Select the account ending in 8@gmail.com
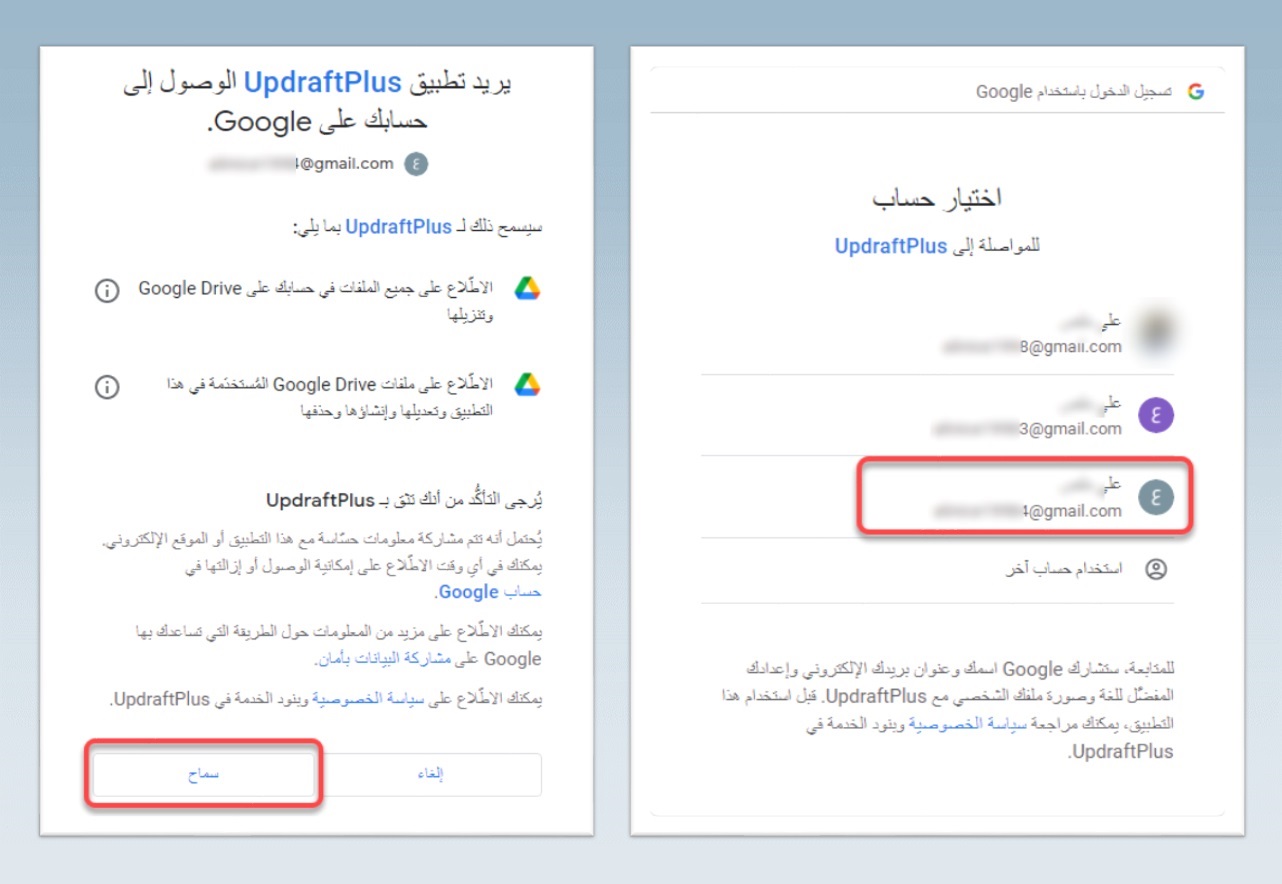Viewport: 1282px width, 884px height. pos(937,334)
